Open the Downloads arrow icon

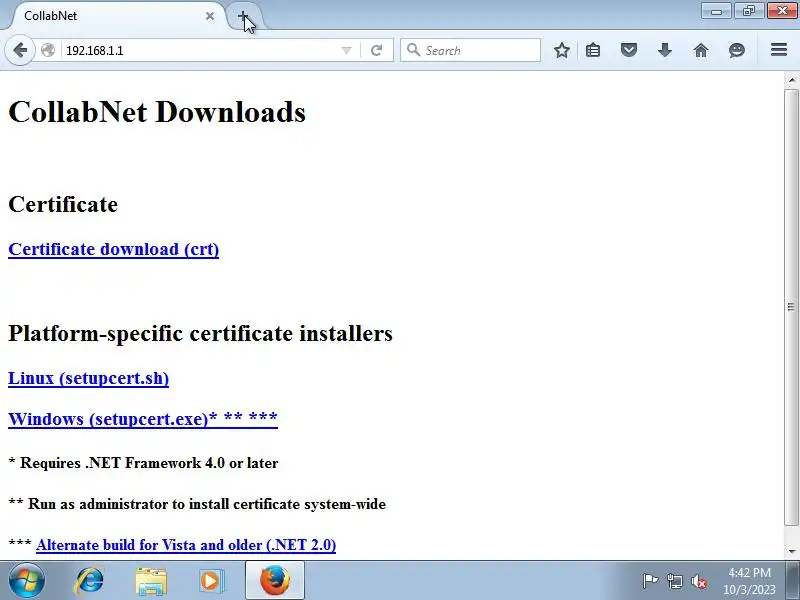tap(665, 50)
